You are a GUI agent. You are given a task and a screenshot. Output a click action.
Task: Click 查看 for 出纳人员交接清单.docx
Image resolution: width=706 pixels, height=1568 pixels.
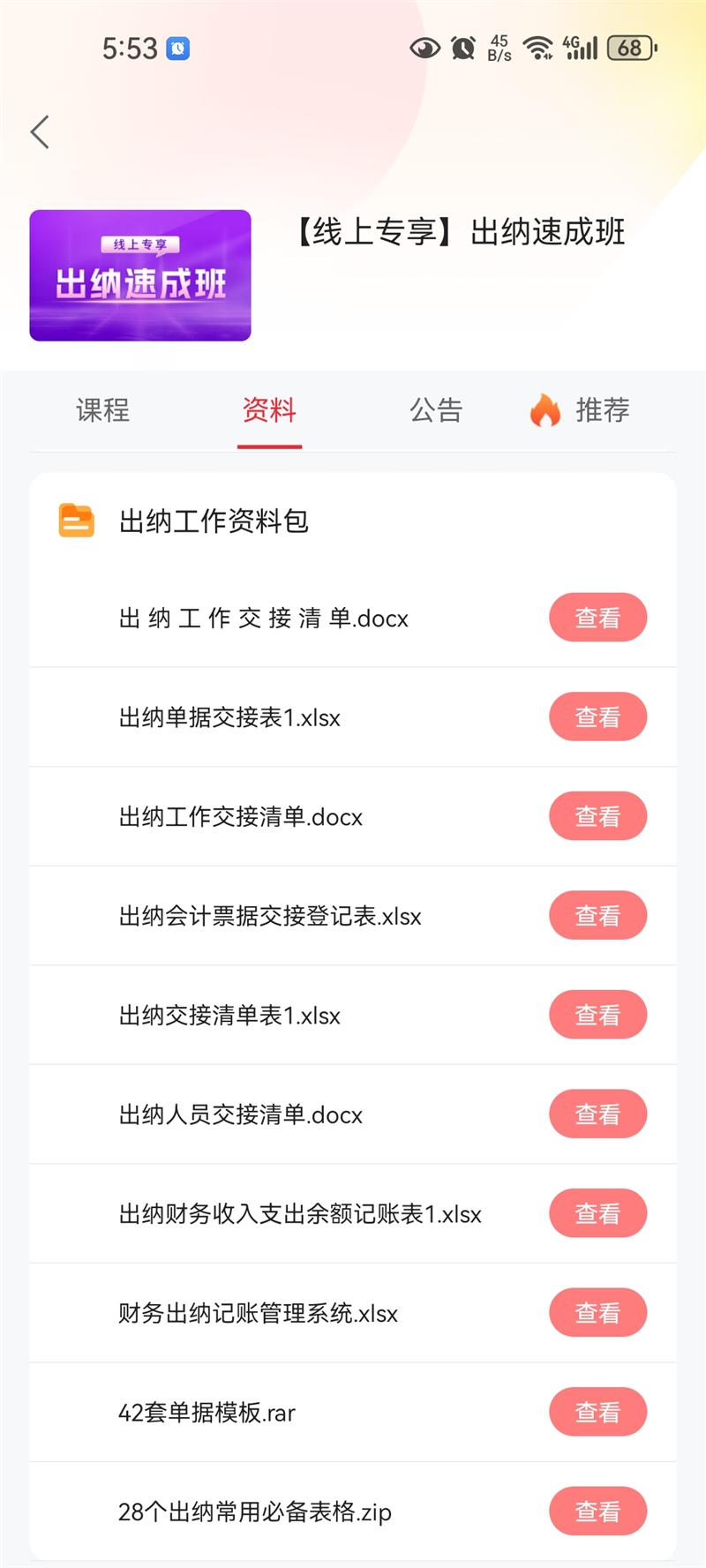[597, 1114]
